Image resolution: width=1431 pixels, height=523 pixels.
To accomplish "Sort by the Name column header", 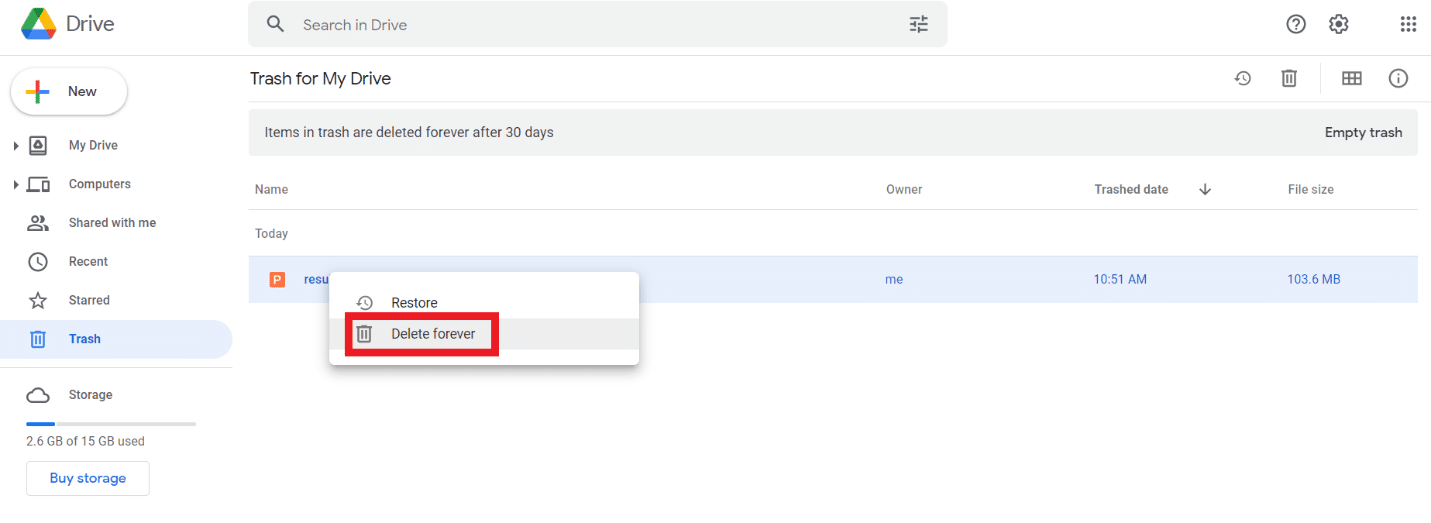I will (x=271, y=189).
